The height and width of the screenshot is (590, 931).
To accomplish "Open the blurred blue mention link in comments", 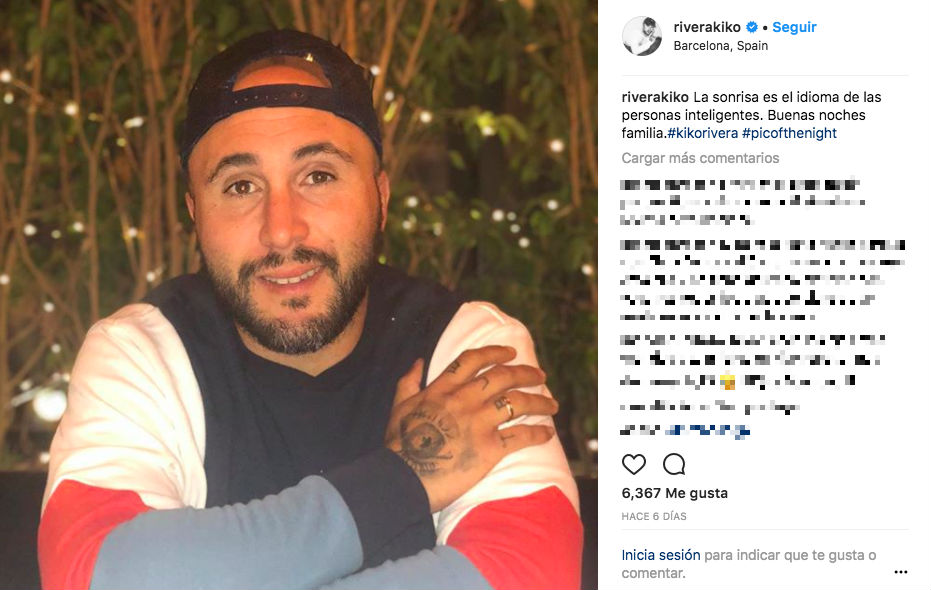I will point(707,430).
